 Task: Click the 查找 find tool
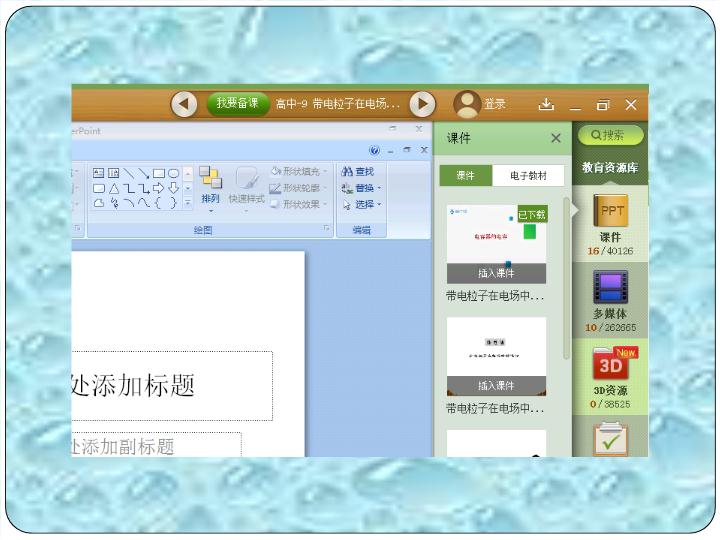(x=358, y=172)
